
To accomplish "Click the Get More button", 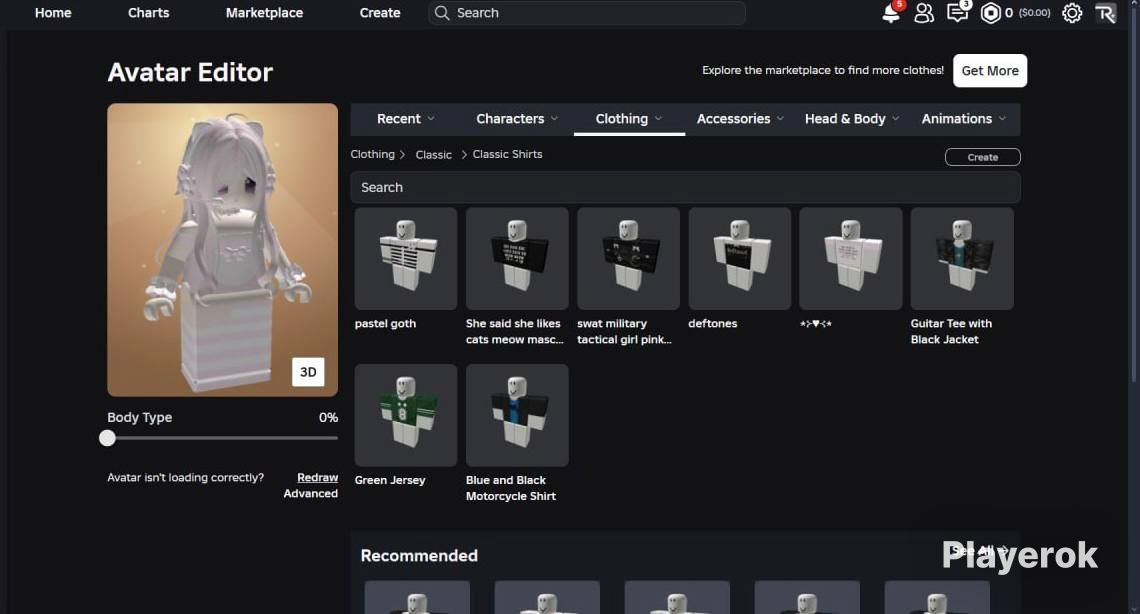I will [990, 70].
